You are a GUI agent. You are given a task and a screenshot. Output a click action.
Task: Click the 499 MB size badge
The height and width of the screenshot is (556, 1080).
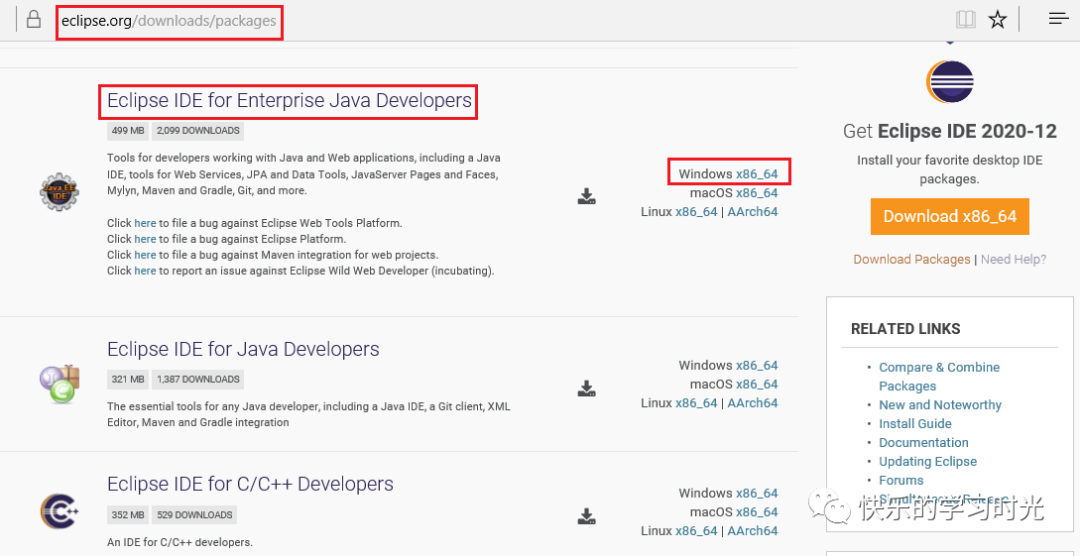[x=128, y=131]
